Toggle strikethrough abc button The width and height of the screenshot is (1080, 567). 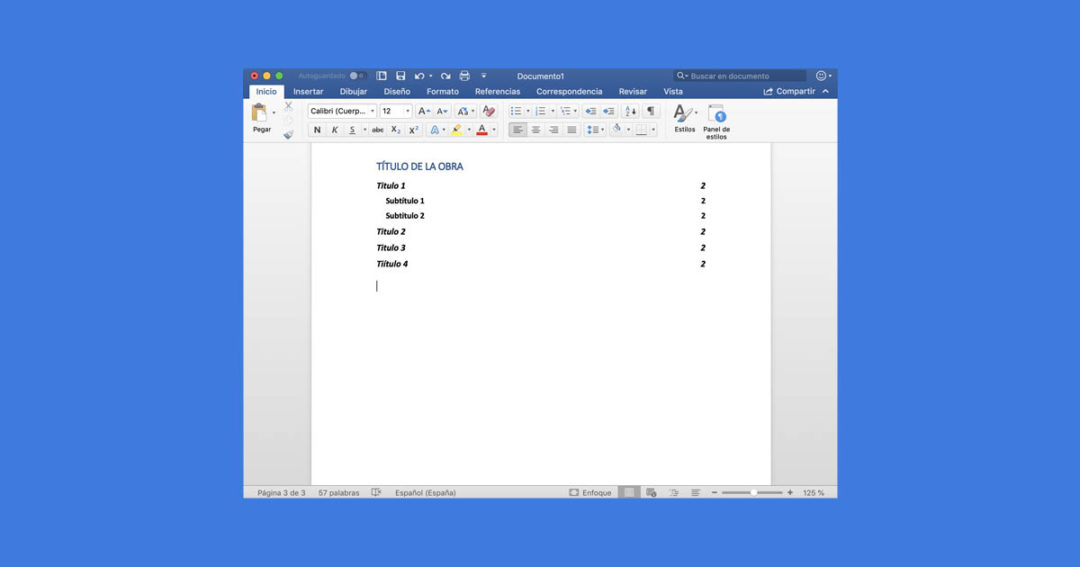click(x=377, y=130)
